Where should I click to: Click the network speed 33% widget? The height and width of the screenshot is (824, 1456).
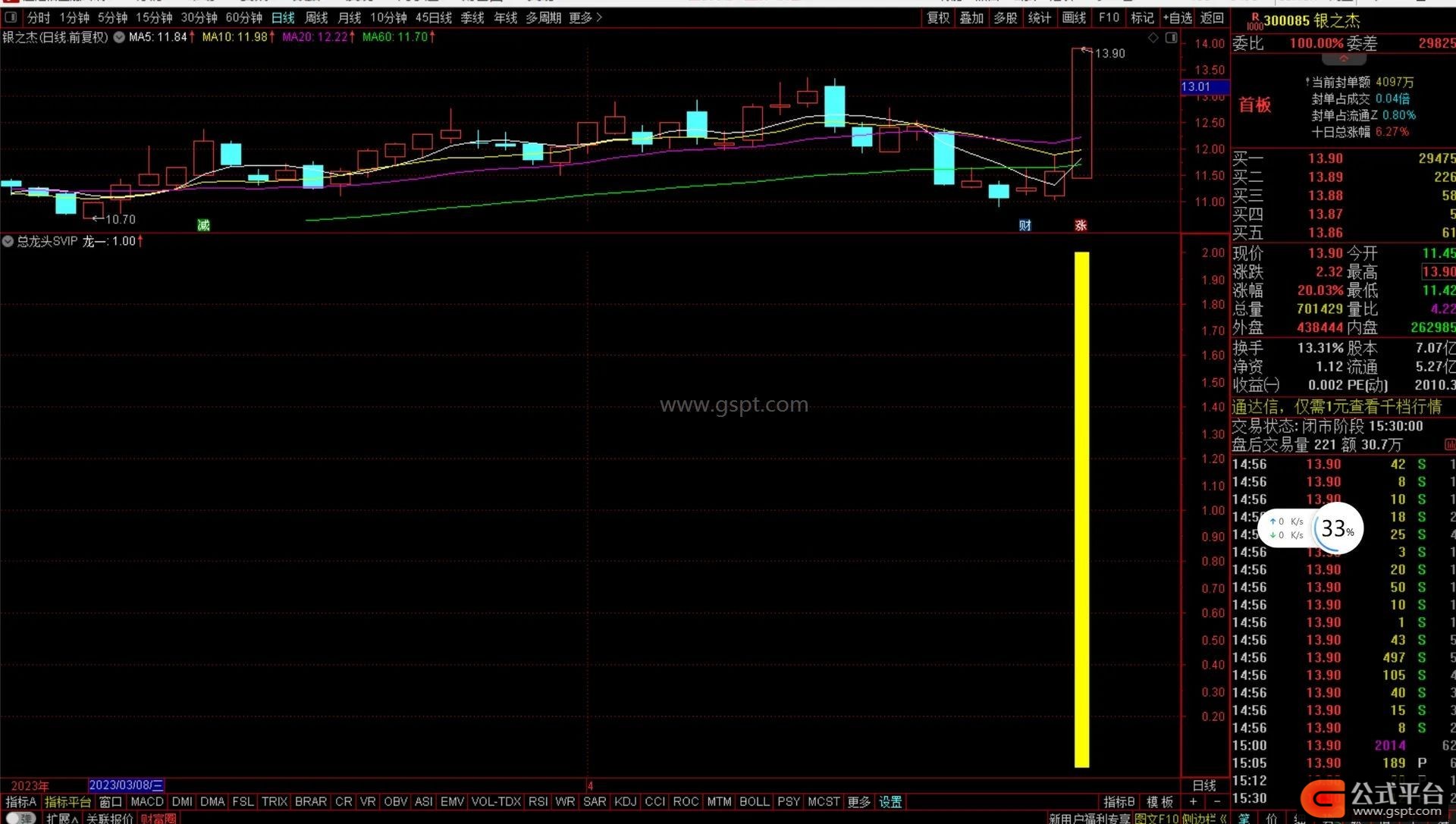click(x=1310, y=528)
